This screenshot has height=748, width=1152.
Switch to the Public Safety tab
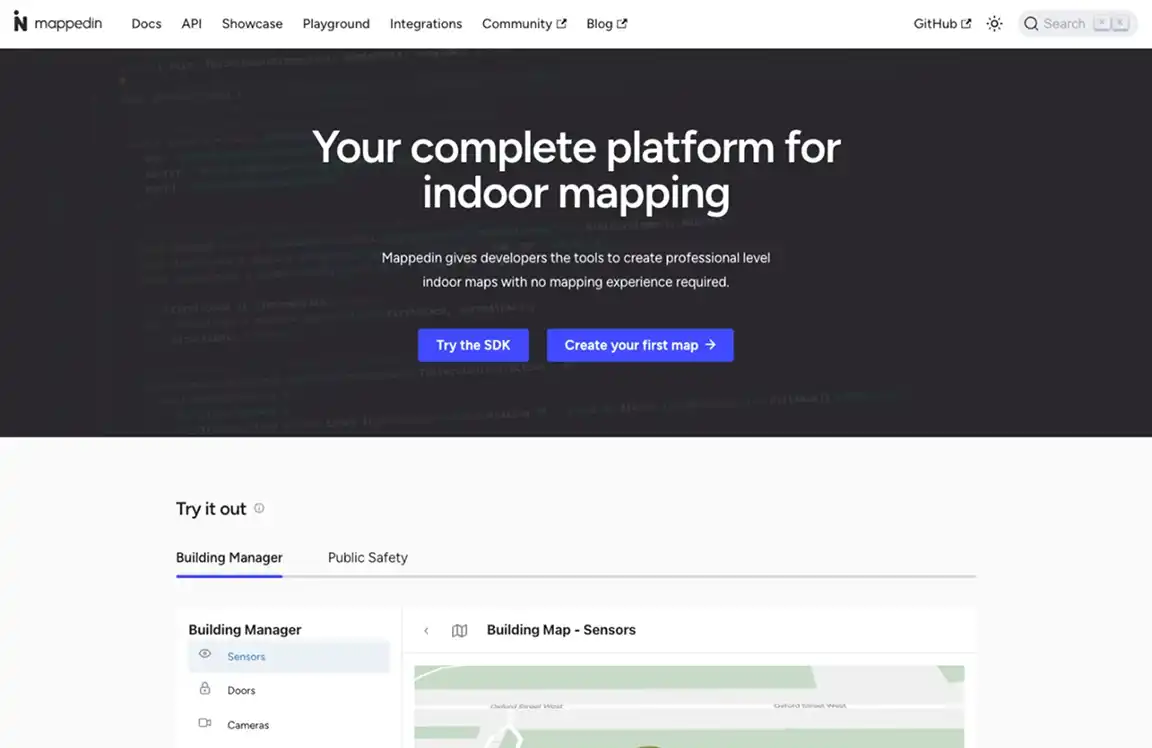367,557
